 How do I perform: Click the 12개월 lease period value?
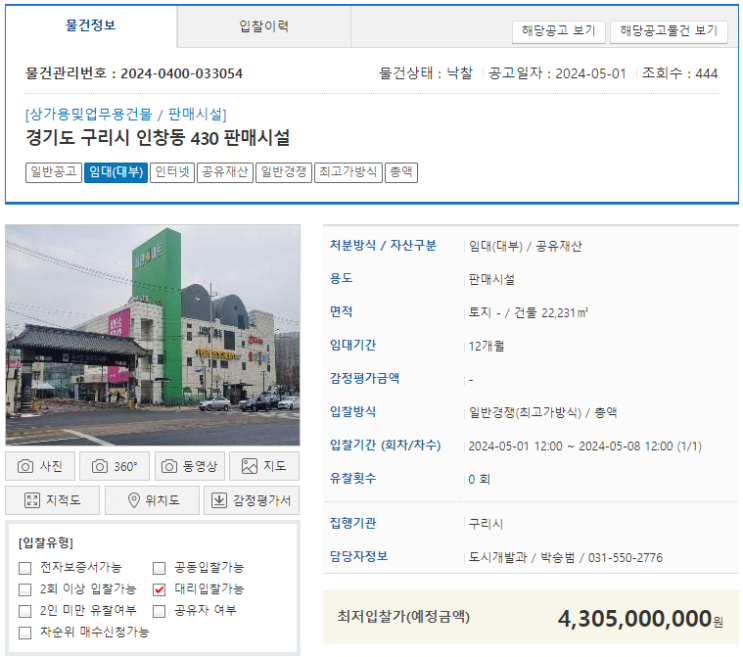[486, 346]
